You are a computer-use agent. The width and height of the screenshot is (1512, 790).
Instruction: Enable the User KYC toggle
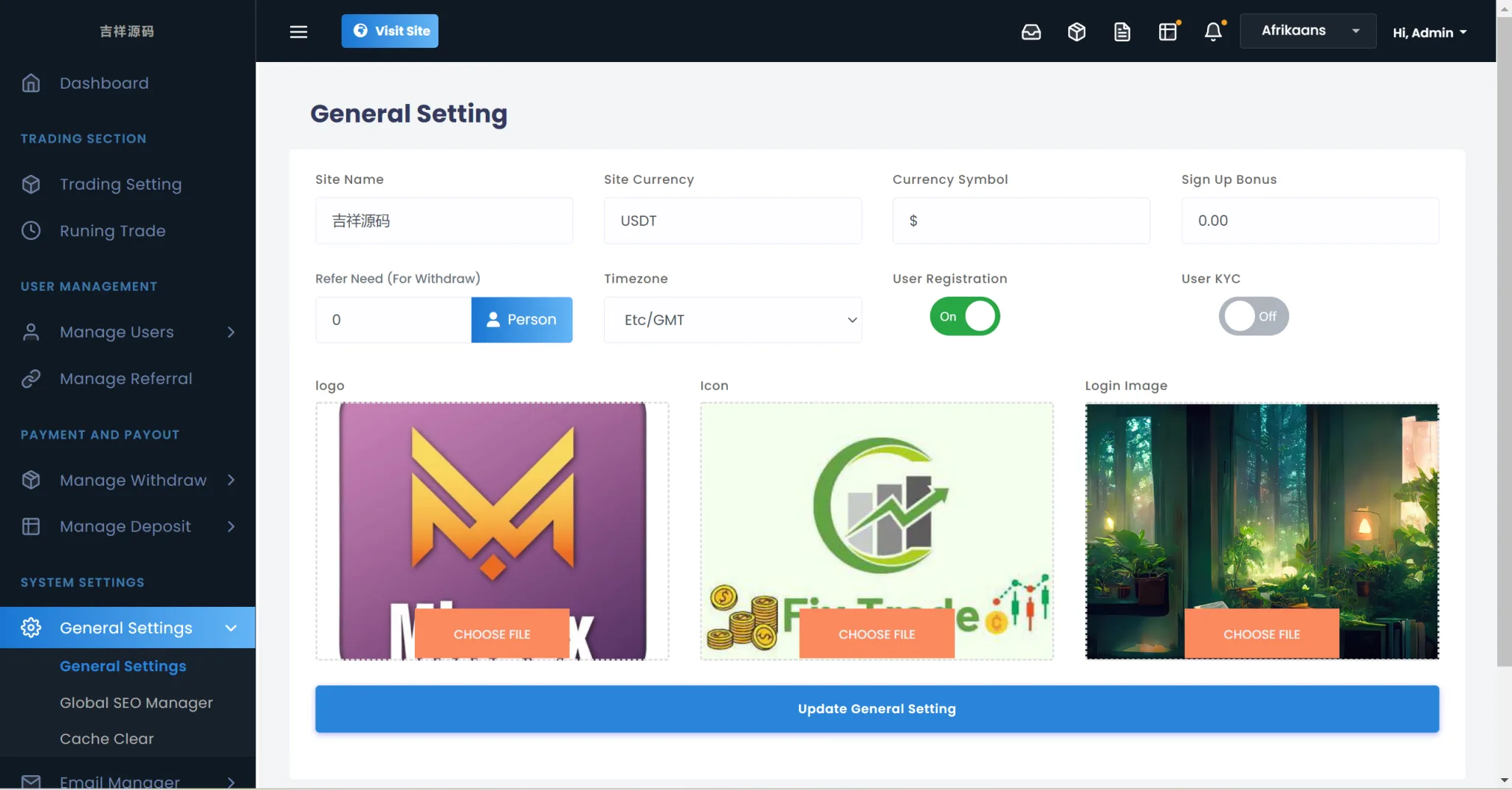point(1253,317)
